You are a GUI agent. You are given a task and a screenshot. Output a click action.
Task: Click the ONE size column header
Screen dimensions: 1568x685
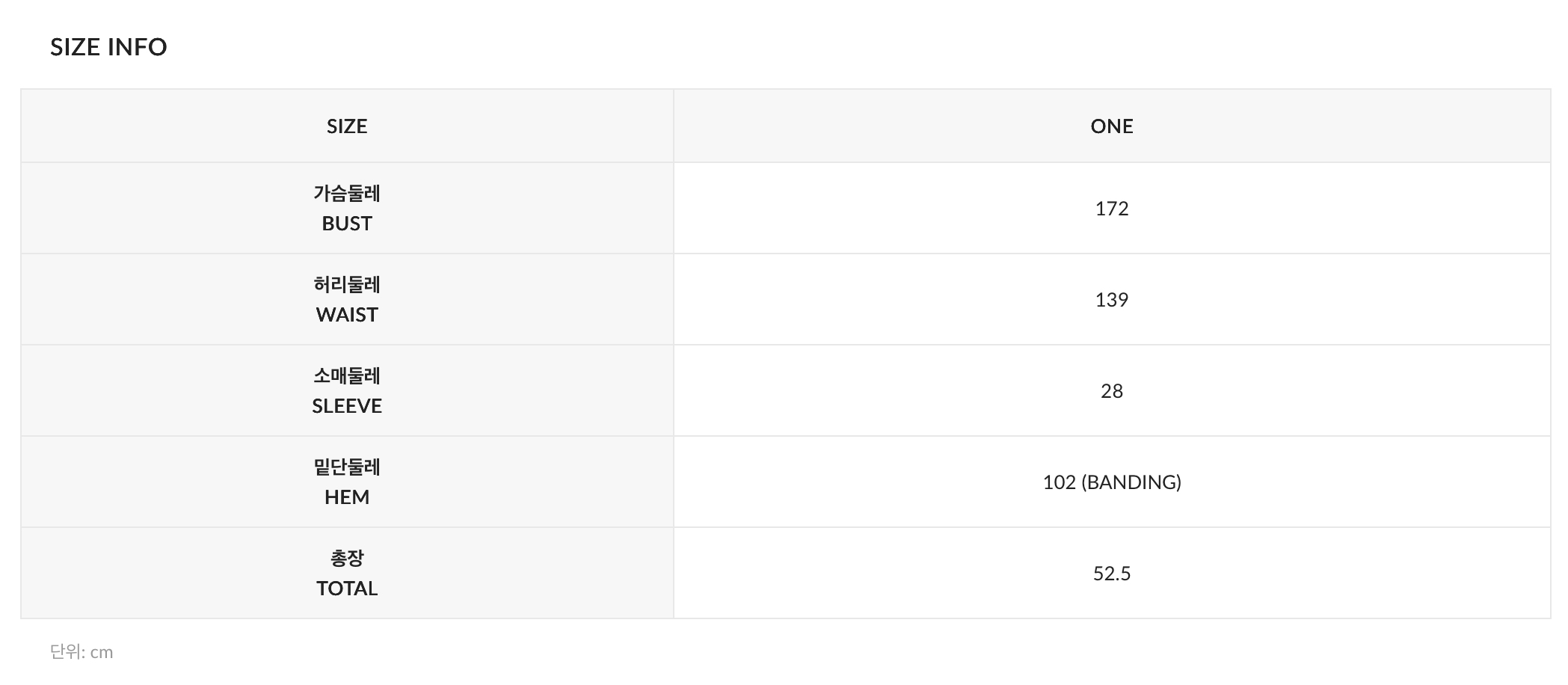coord(1112,126)
